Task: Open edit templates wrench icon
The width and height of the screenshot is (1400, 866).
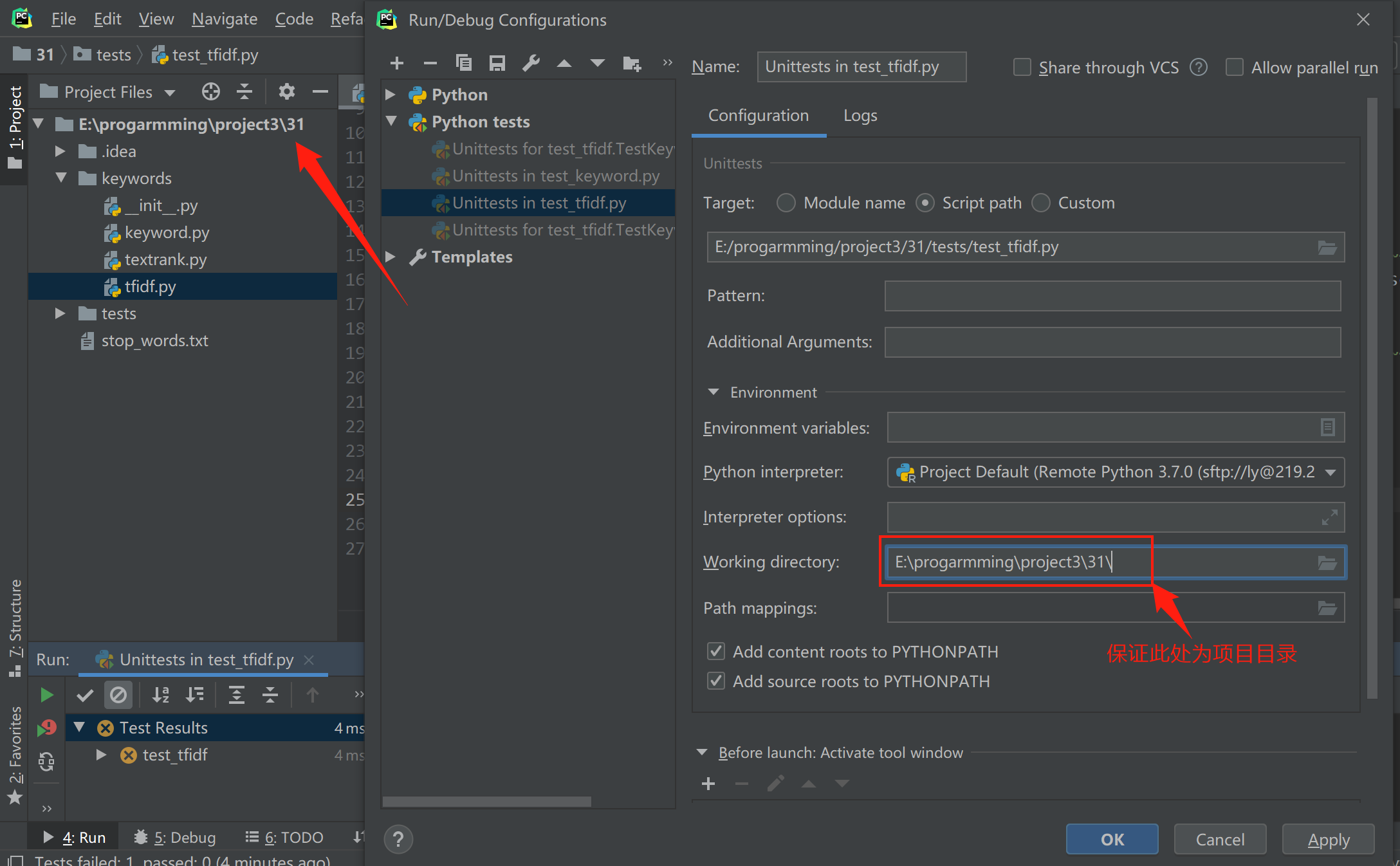Action: pos(531,63)
